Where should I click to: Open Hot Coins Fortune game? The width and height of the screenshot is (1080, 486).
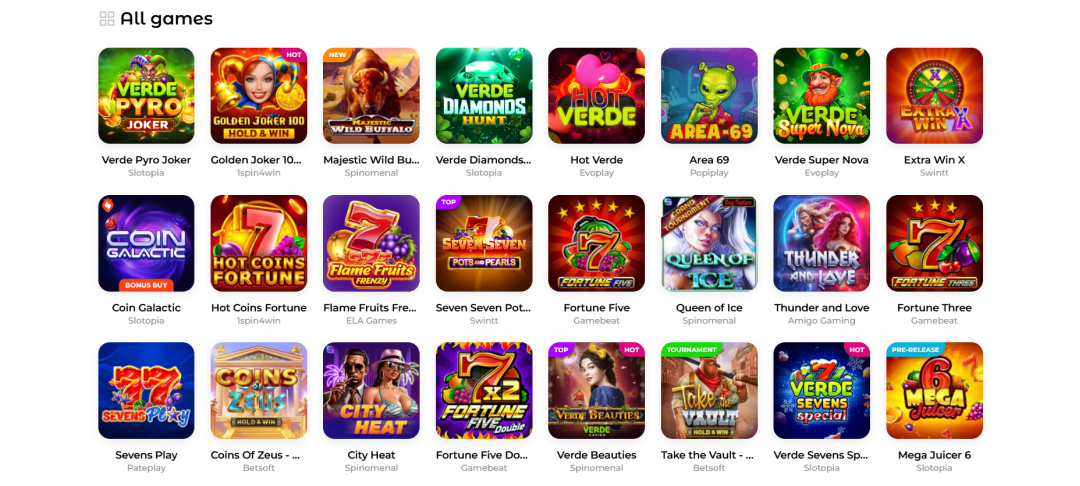(258, 243)
